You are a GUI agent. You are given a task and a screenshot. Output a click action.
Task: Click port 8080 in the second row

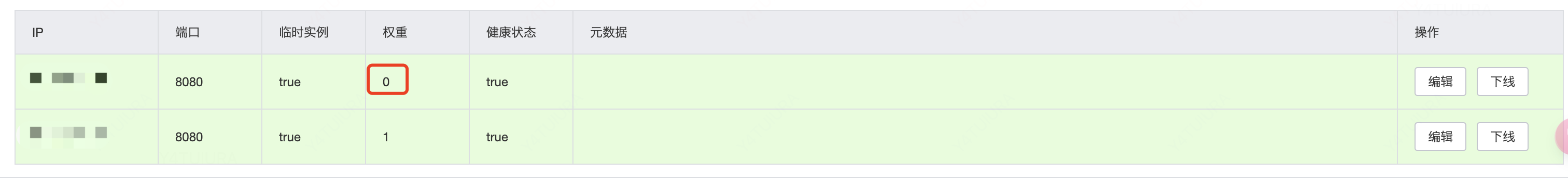tap(189, 137)
